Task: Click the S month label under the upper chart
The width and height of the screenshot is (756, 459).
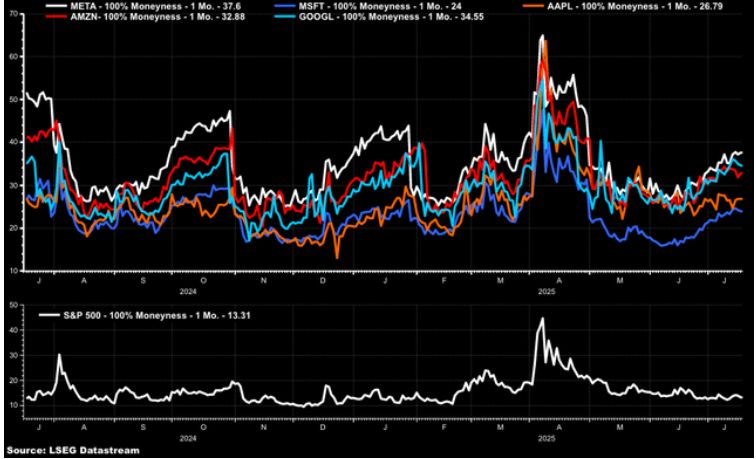Action: click(x=143, y=280)
